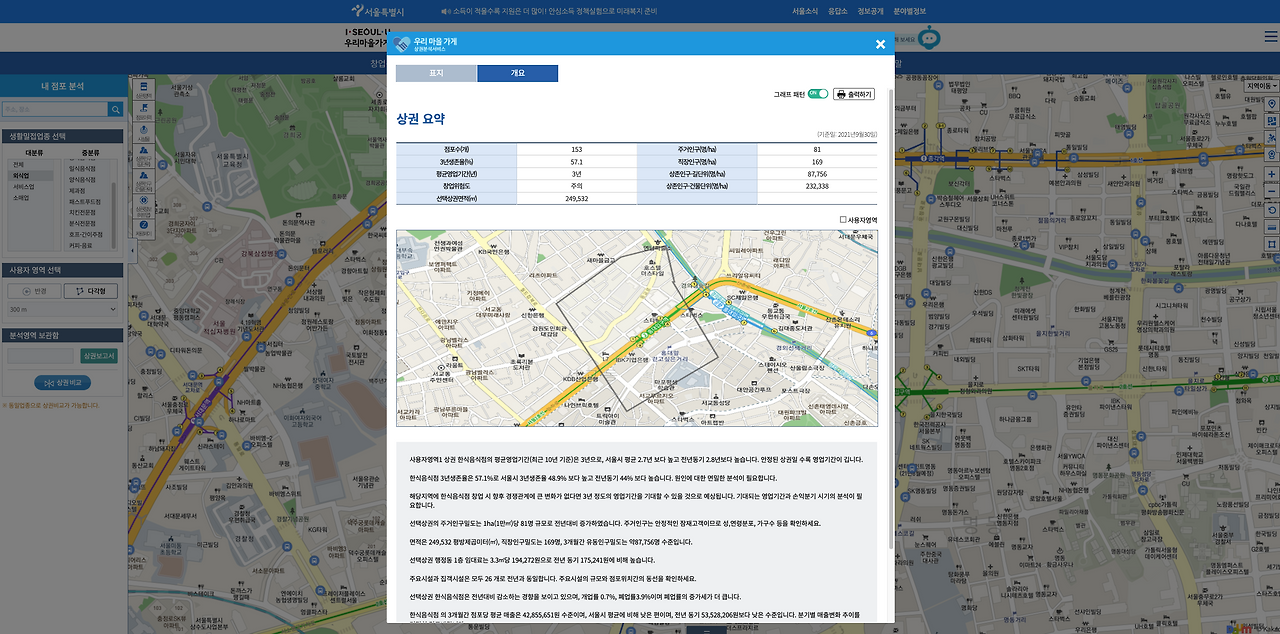This screenshot has height=634, width=1280.
Task: Click the distance measure ruler icon
Action: pyautogui.click(x=1272, y=228)
